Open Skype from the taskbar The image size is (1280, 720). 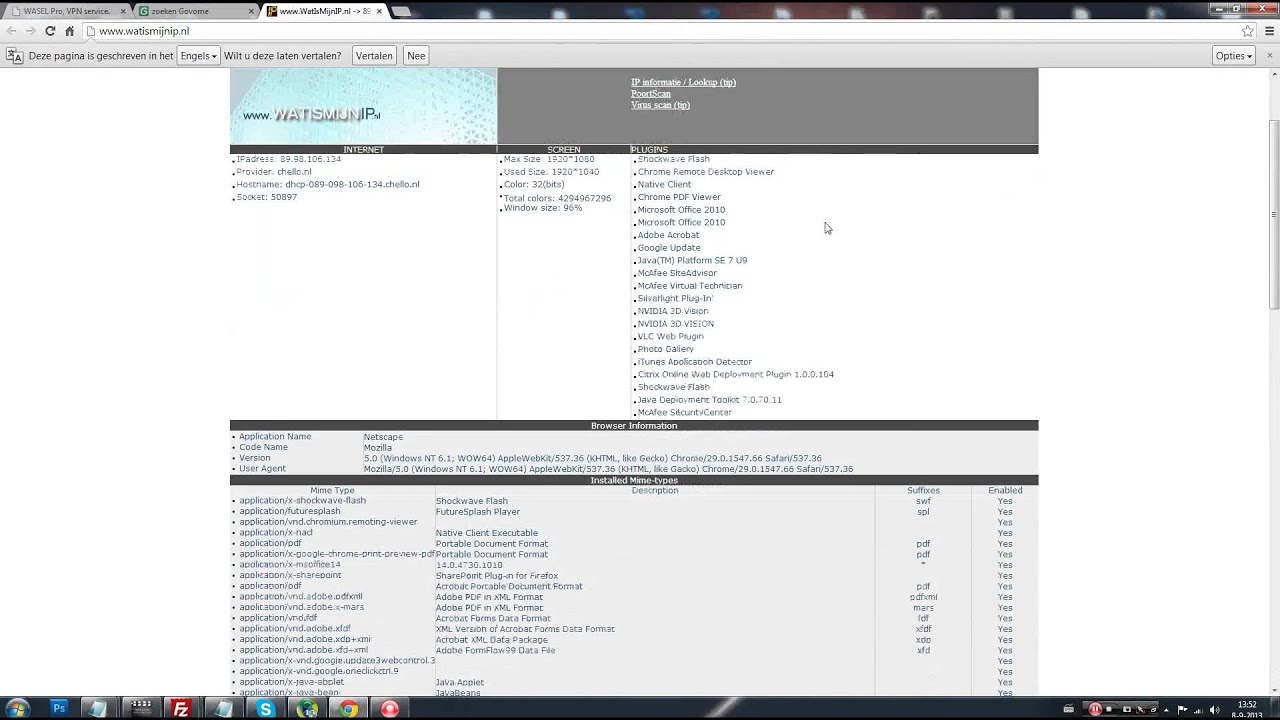[x=265, y=709]
